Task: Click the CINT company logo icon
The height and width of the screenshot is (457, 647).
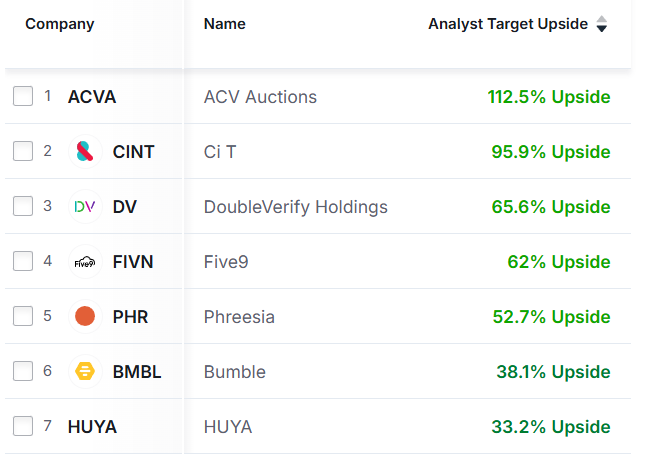Action: [86, 152]
